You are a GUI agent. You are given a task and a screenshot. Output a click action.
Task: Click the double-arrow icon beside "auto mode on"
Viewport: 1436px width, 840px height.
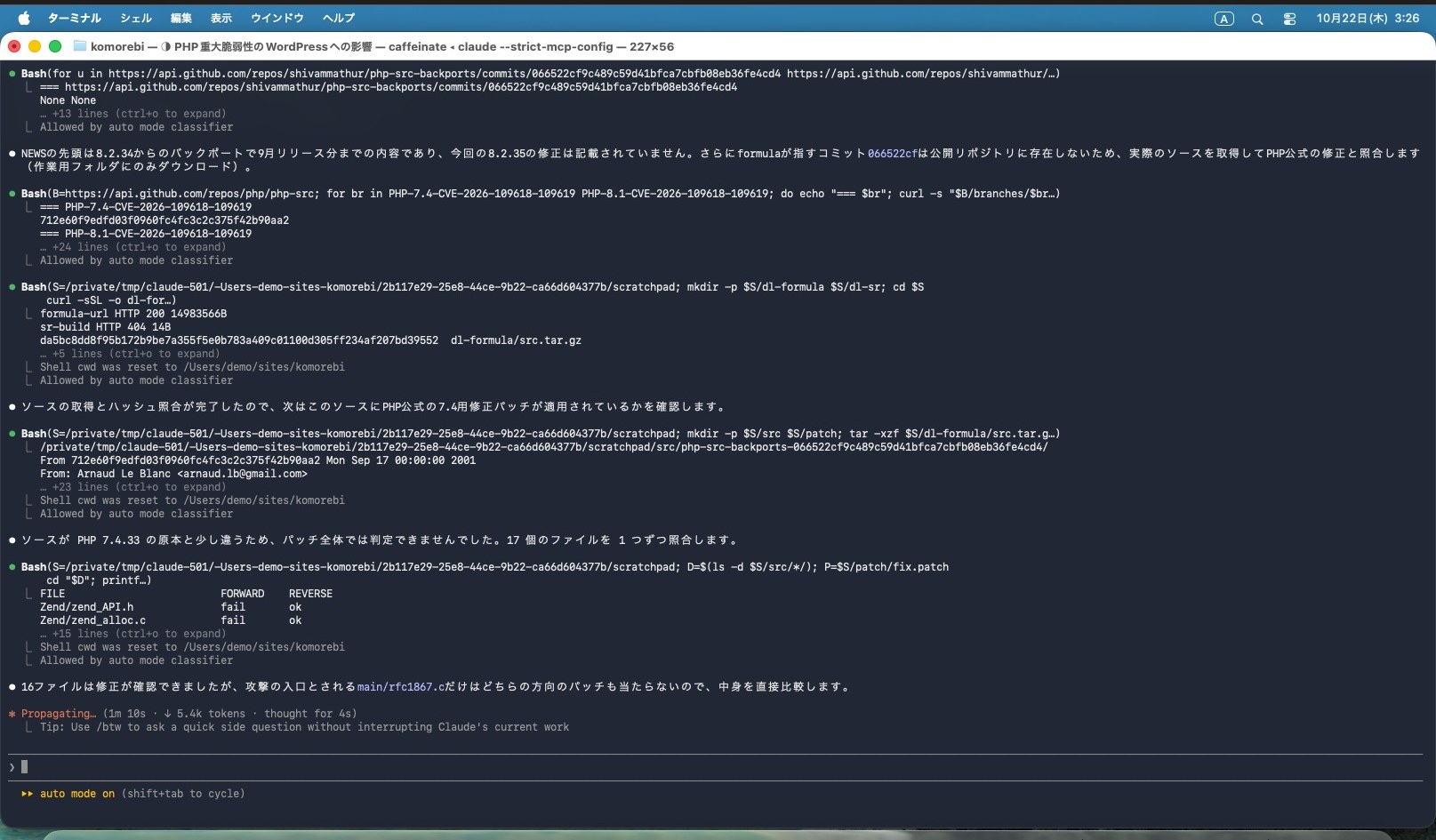(x=28, y=794)
